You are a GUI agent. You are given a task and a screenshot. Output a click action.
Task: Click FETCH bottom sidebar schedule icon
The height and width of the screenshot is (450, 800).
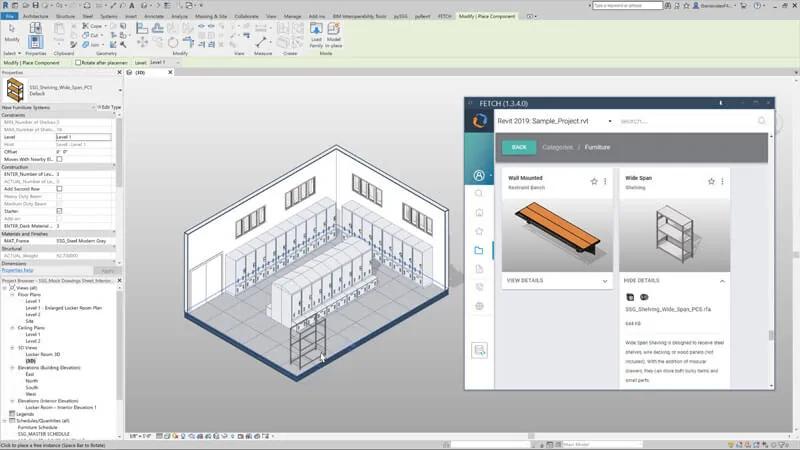479,350
